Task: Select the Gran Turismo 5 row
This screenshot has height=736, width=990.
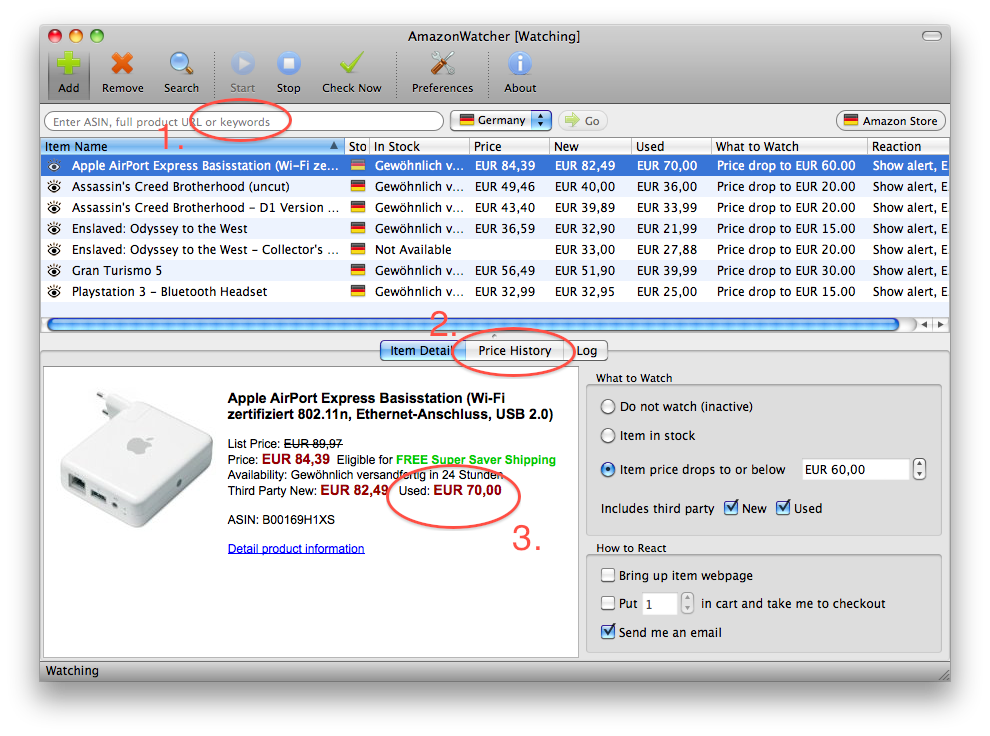Action: pyautogui.click(x=494, y=270)
